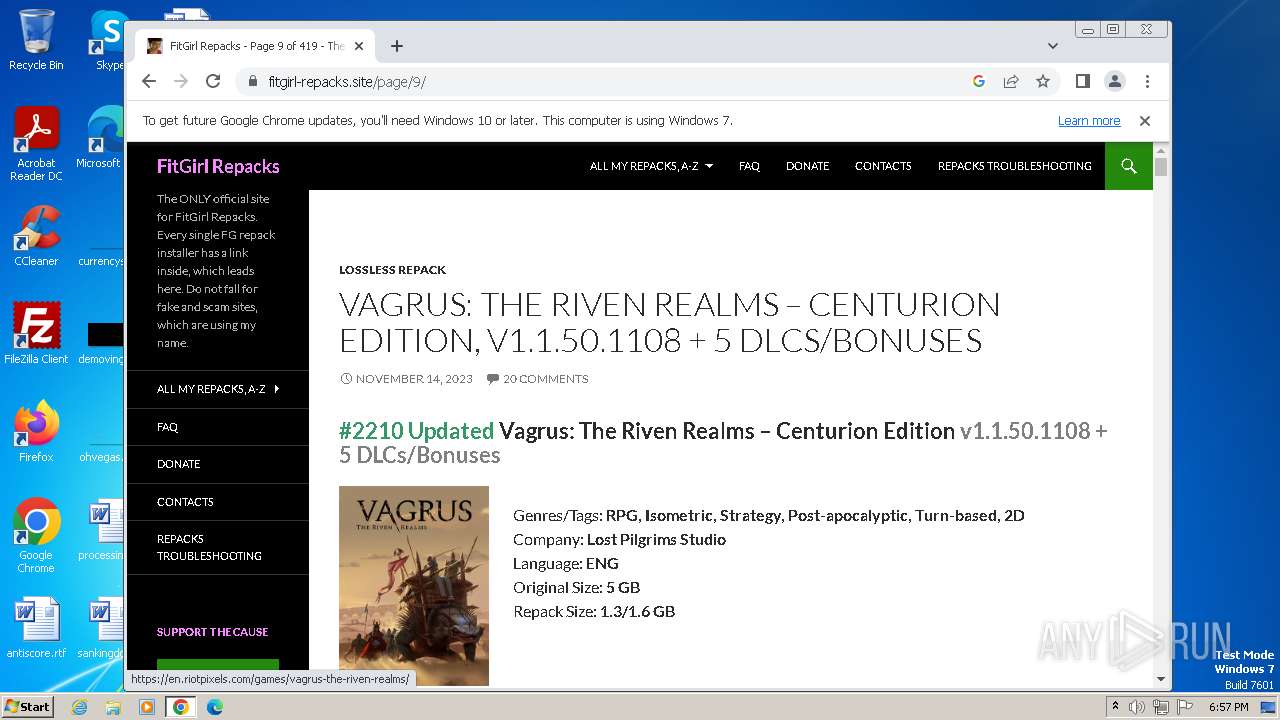The height and width of the screenshot is (720, 1280).
Task: Click Company Lost Pilgrims Studio text
Action: (619, 539)
